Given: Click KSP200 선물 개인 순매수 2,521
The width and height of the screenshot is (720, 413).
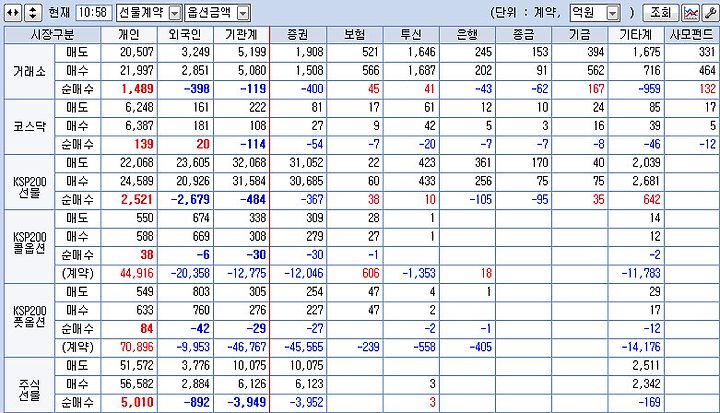Looking at the screenshot, I should click(x=137, y=200).
